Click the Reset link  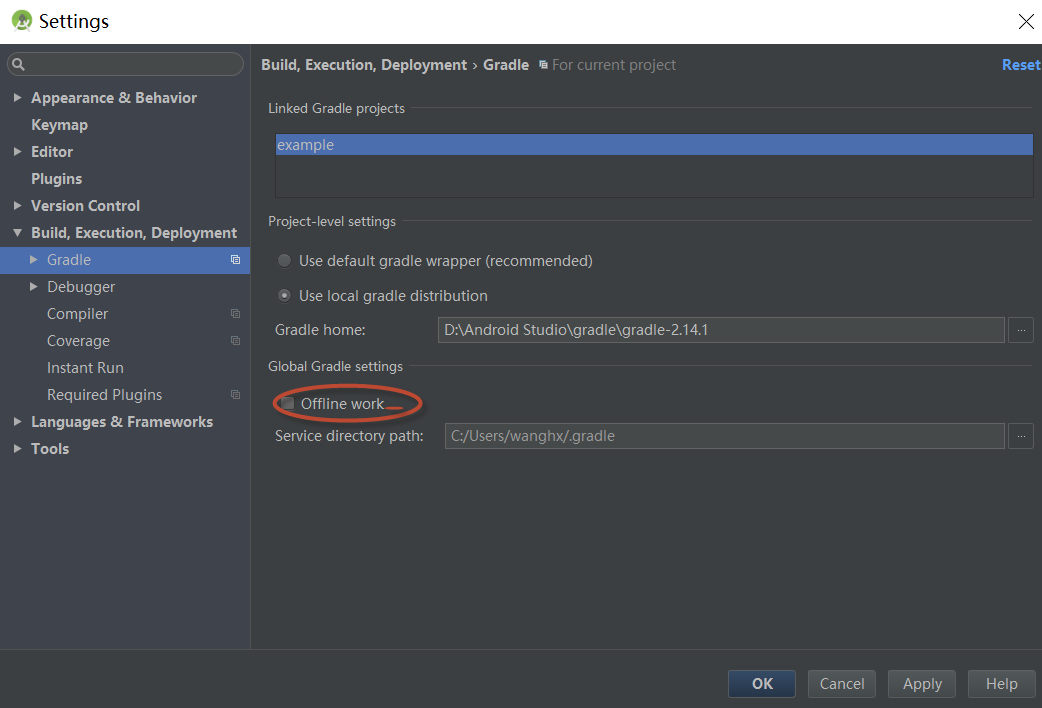pos(1020,65)
